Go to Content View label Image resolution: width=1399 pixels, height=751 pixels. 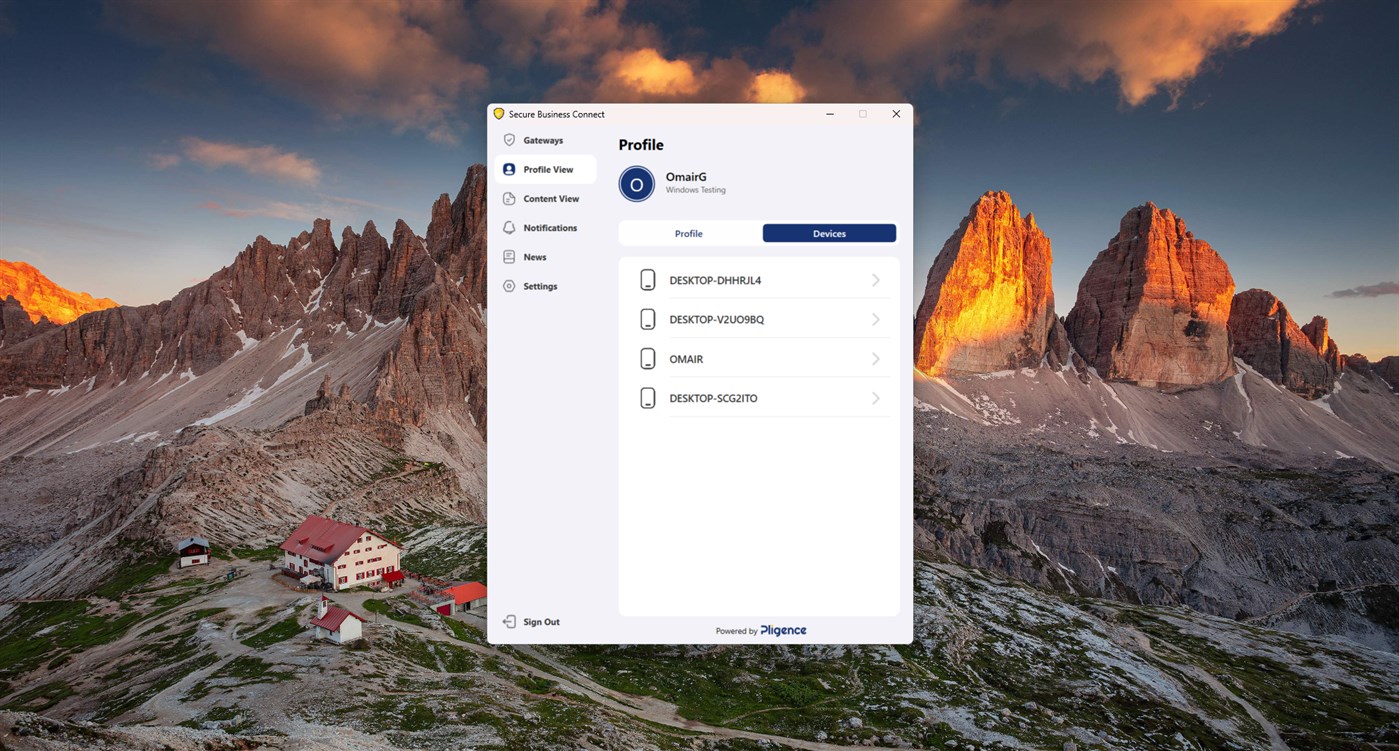[x=551, y=199]
